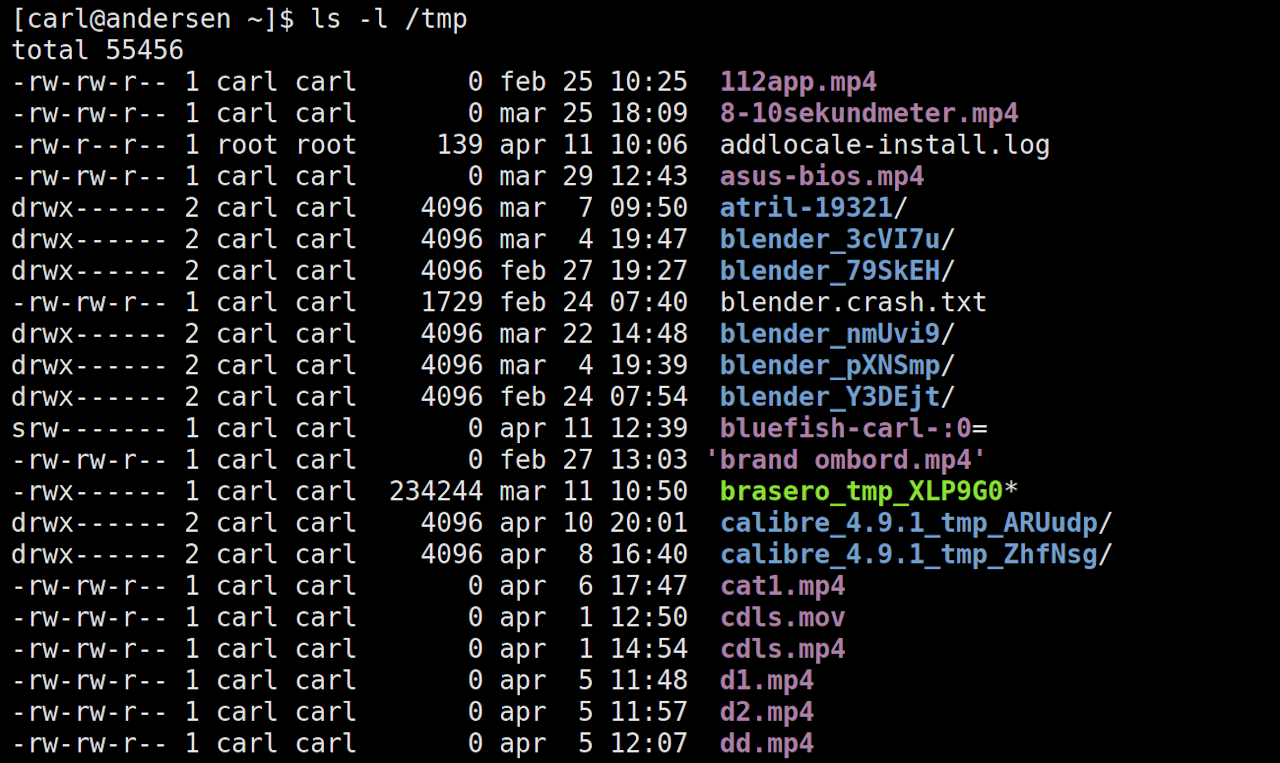Click the dd.mp4 filename
This screenshot has height=763, width=1280.
pos(766,743)
